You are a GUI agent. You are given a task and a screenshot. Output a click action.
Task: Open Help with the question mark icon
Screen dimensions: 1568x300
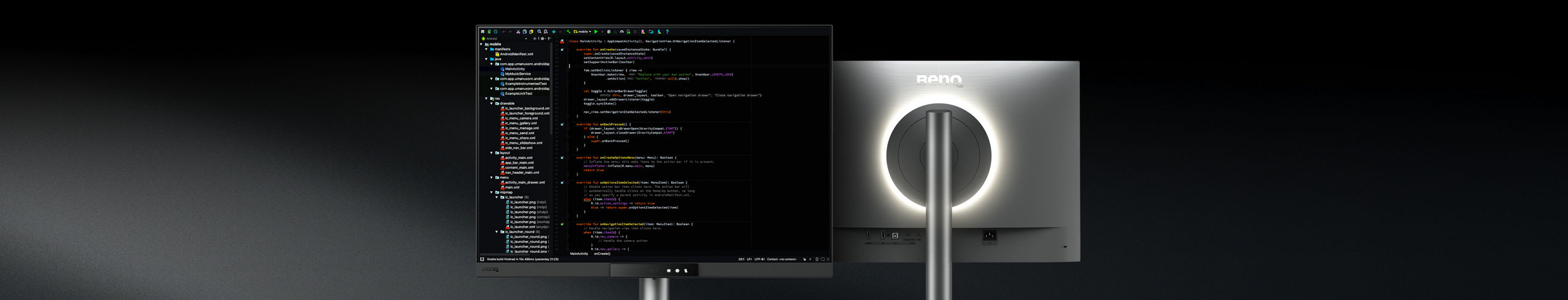(x=667, y=31)
